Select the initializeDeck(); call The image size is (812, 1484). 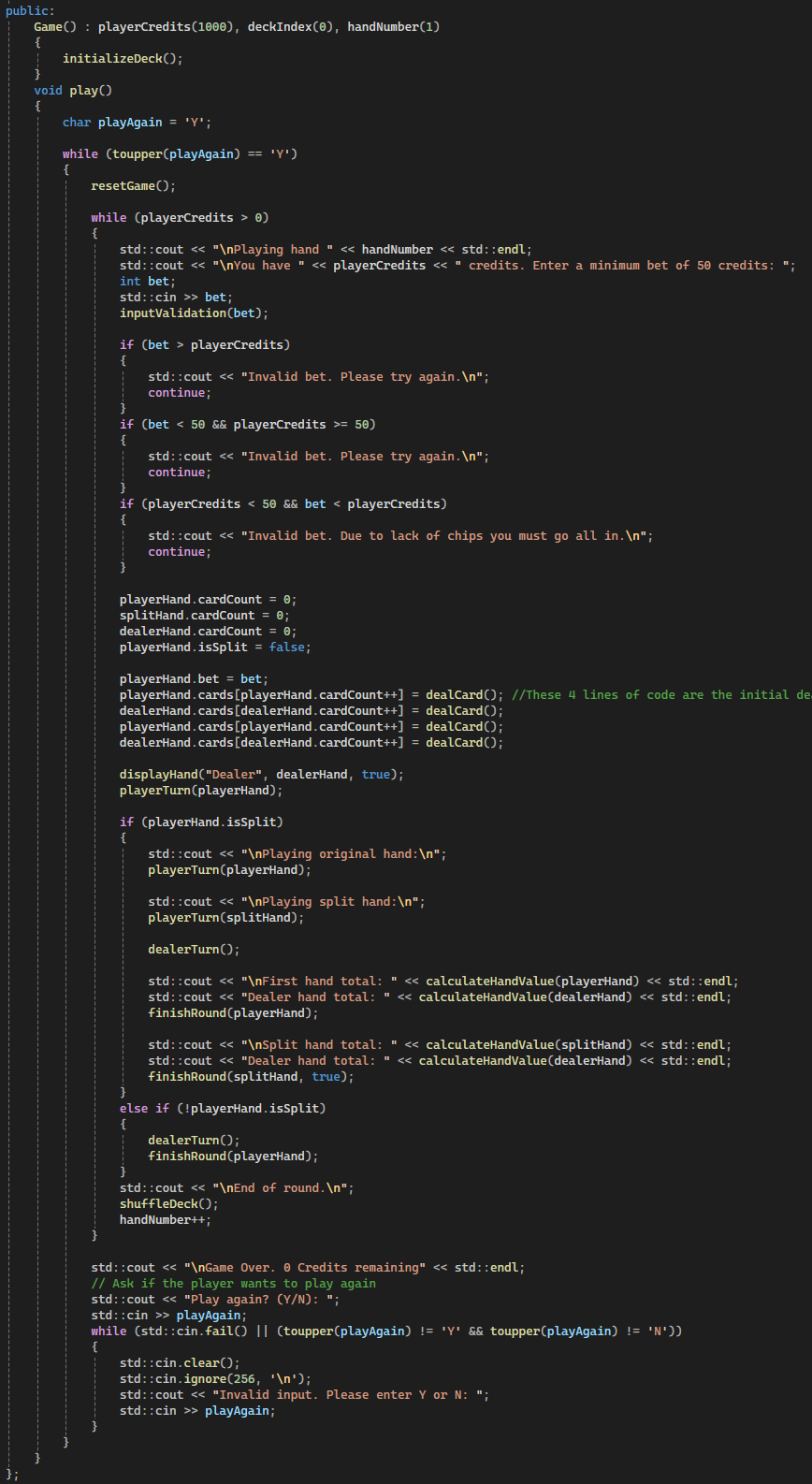(x=123, y=58)
